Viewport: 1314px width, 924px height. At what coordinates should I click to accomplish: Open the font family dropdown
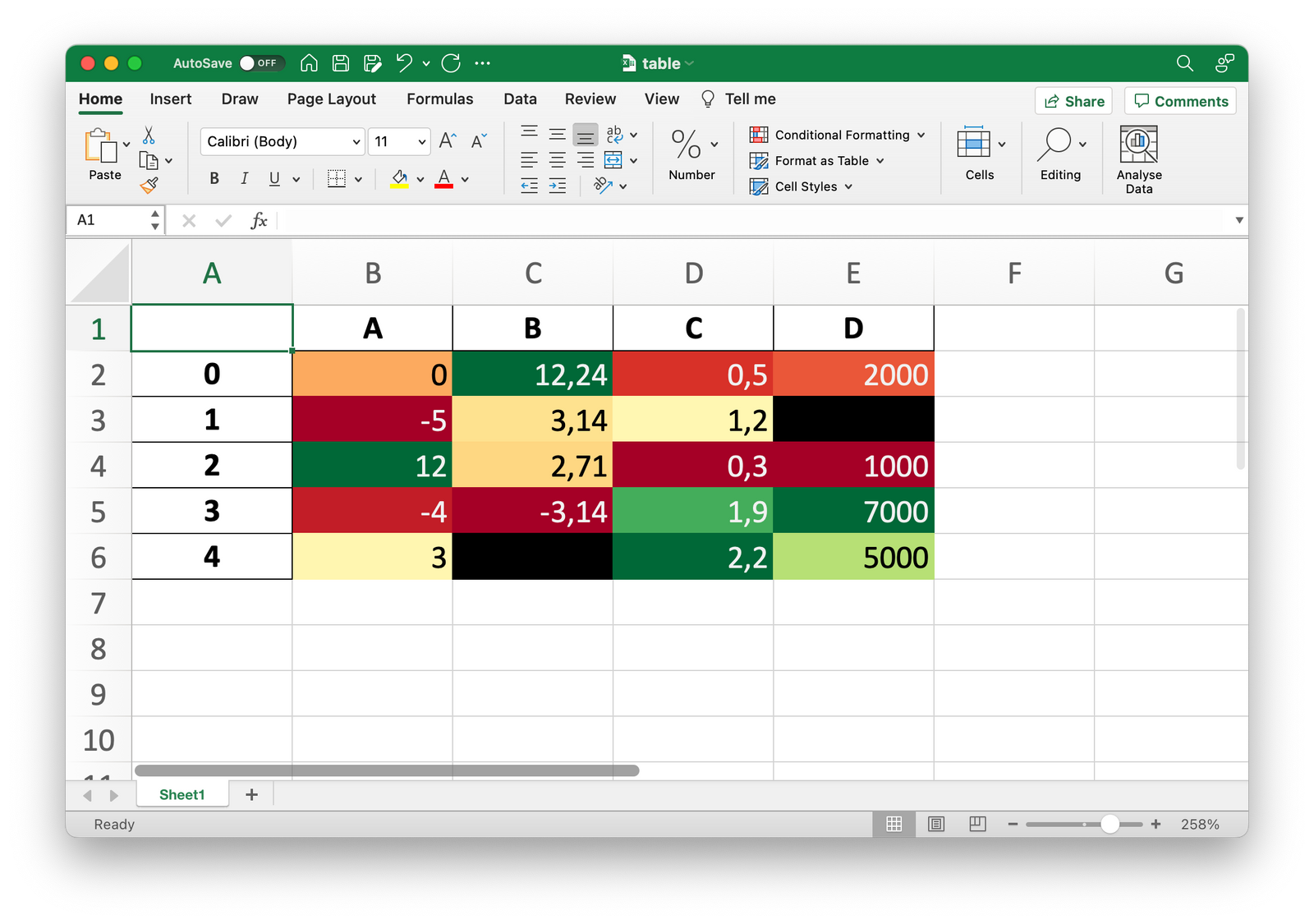[x=282, y=141]
